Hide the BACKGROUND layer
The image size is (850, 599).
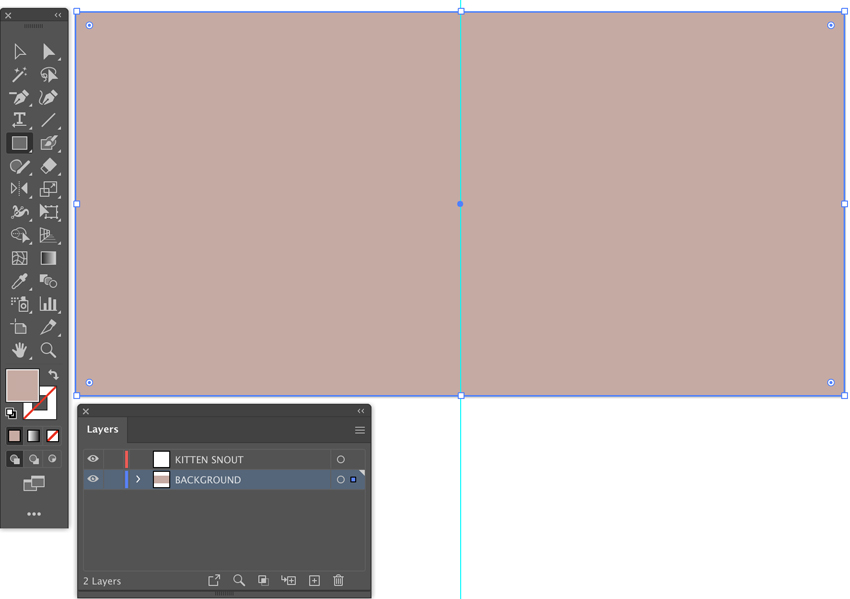93,479
